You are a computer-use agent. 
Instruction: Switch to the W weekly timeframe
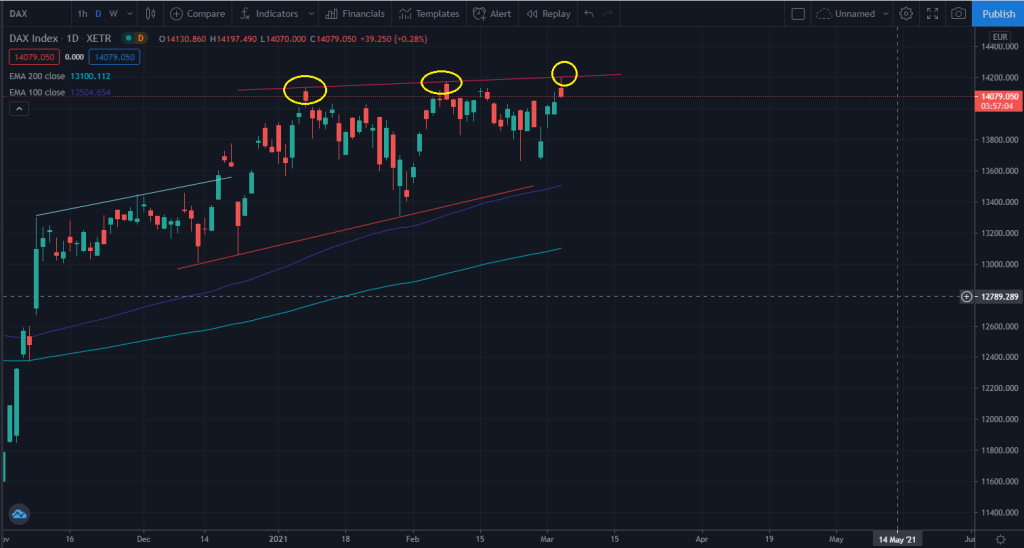click(x=113, y=14)
